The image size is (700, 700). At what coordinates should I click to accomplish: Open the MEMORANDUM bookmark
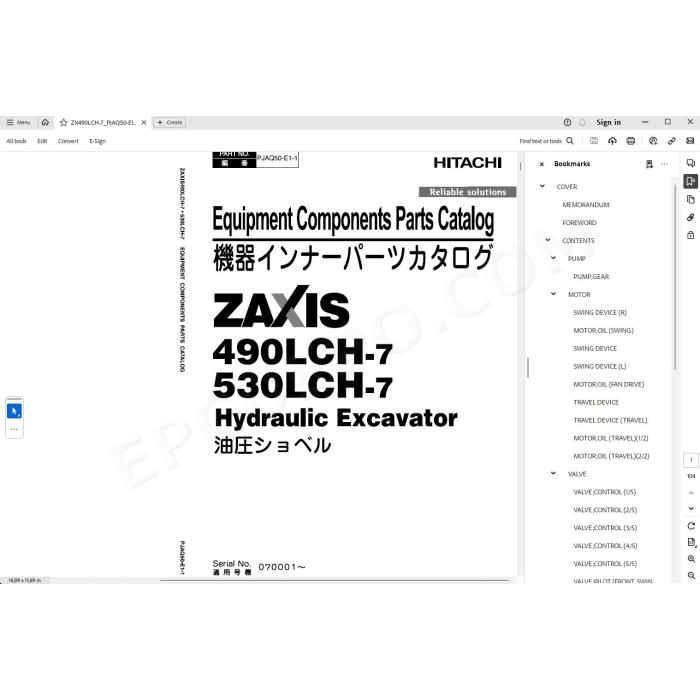coord(586,204)
